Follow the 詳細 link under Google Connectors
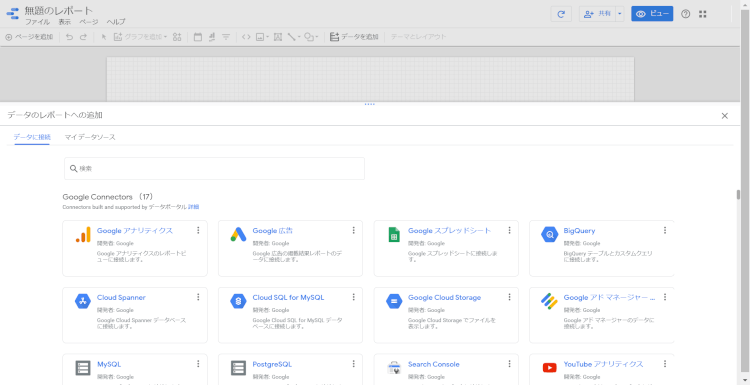 193,207
